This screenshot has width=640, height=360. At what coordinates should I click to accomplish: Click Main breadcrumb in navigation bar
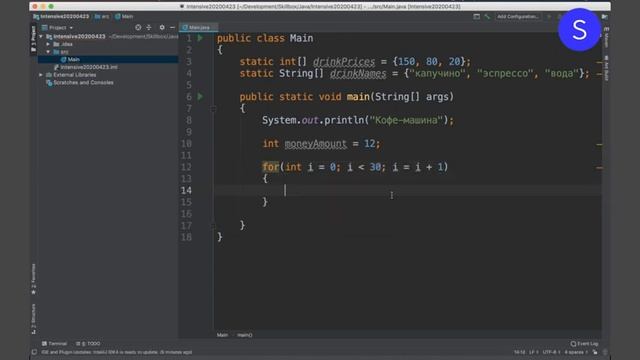click(124, 17)
